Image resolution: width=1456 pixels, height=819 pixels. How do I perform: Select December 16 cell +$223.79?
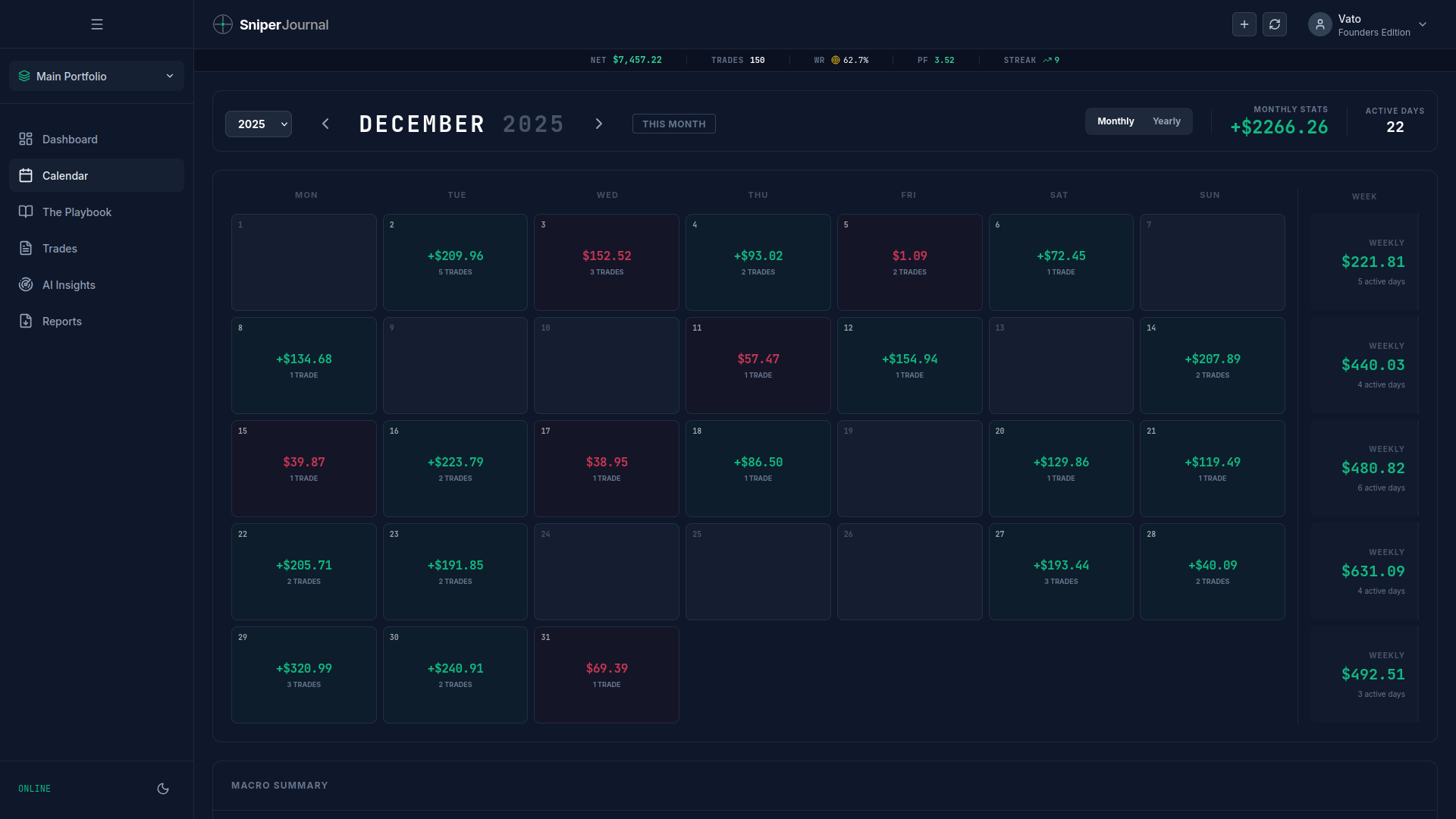[x=455, y=469]
